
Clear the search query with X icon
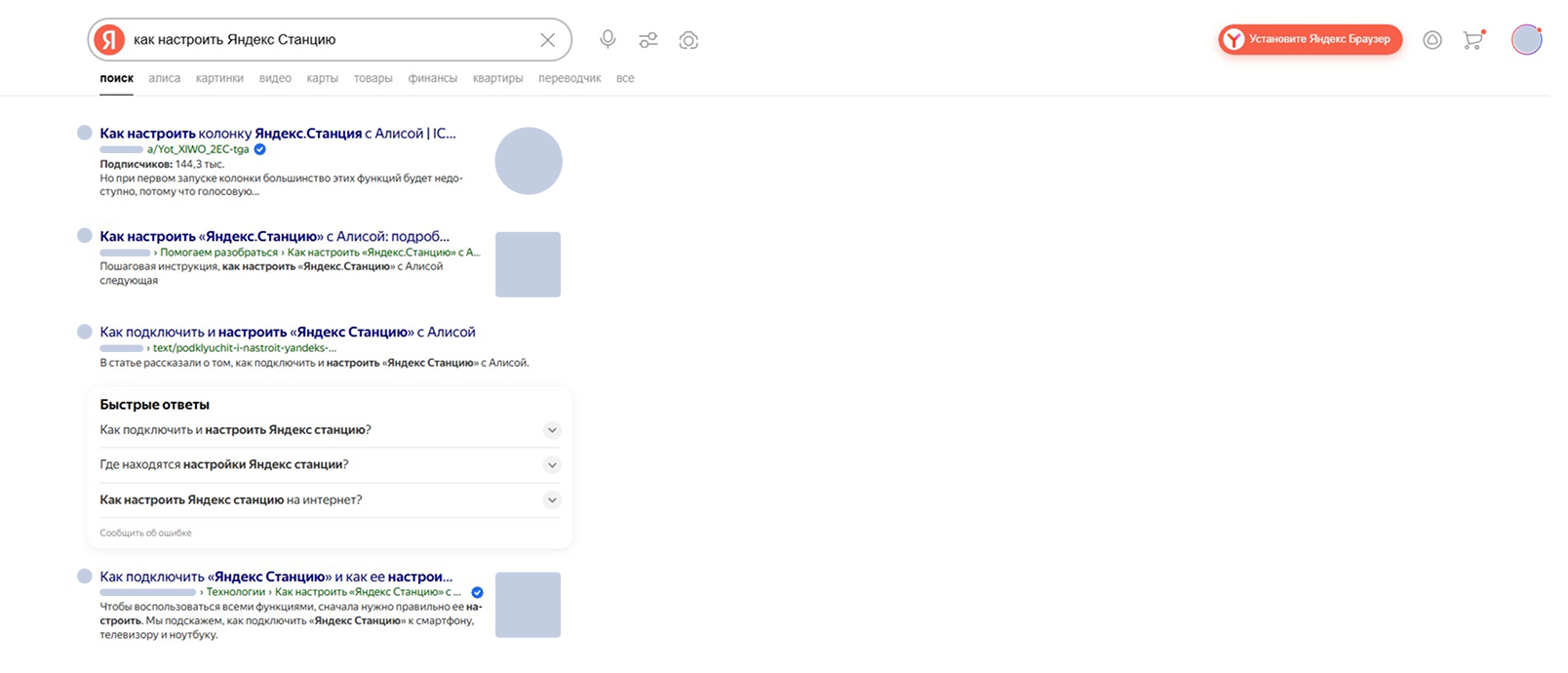coord(548,40)
